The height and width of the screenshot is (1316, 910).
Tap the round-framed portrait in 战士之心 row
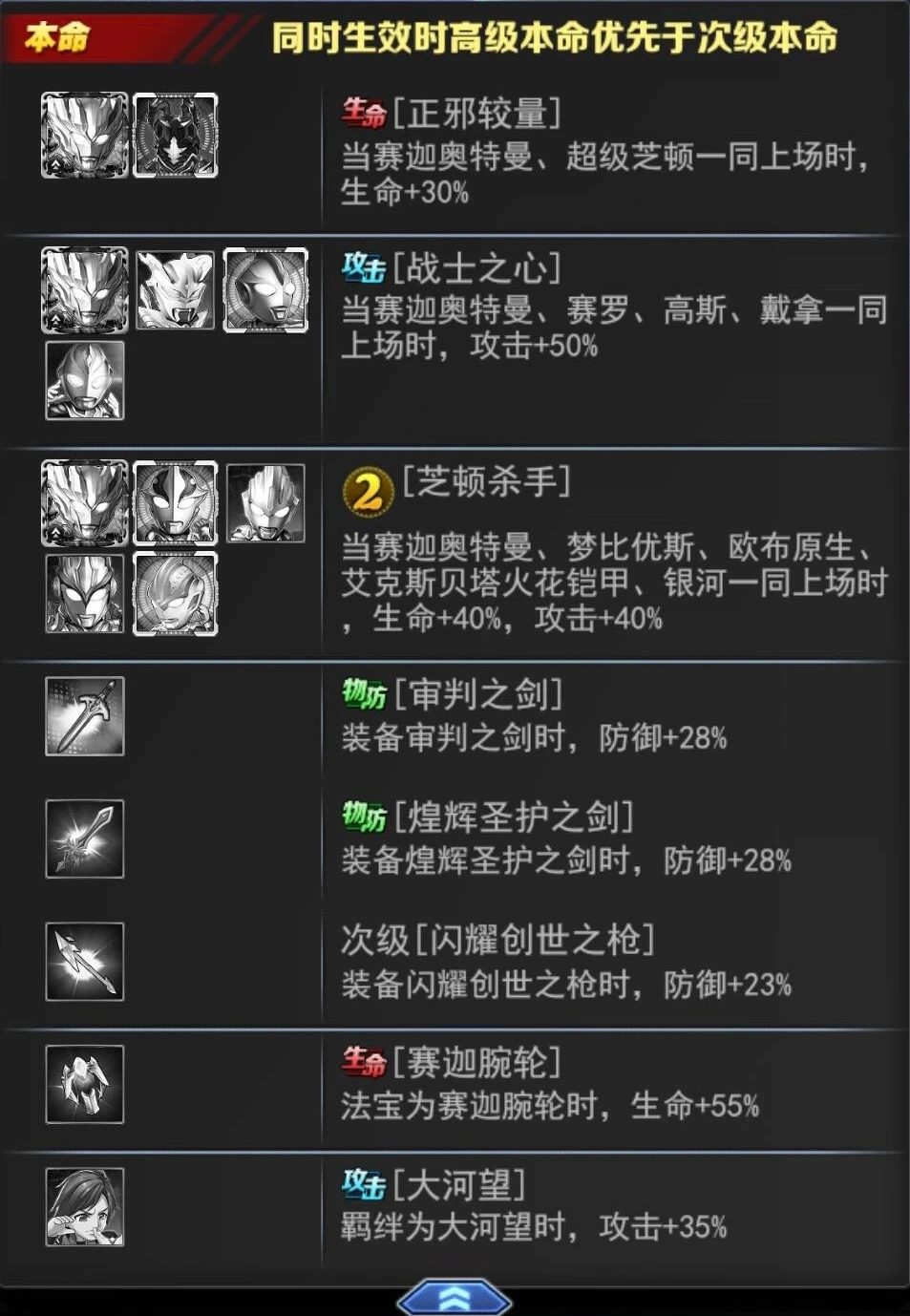click(x=266, y=290)
